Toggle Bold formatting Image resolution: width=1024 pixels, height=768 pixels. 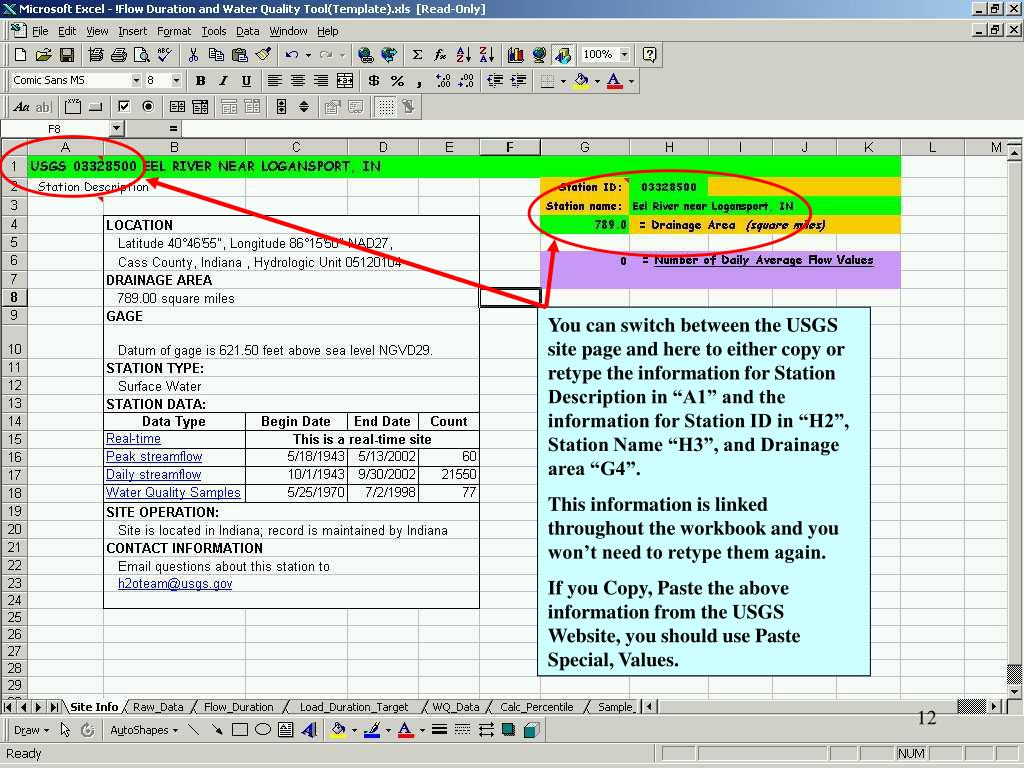pos(200,81)
